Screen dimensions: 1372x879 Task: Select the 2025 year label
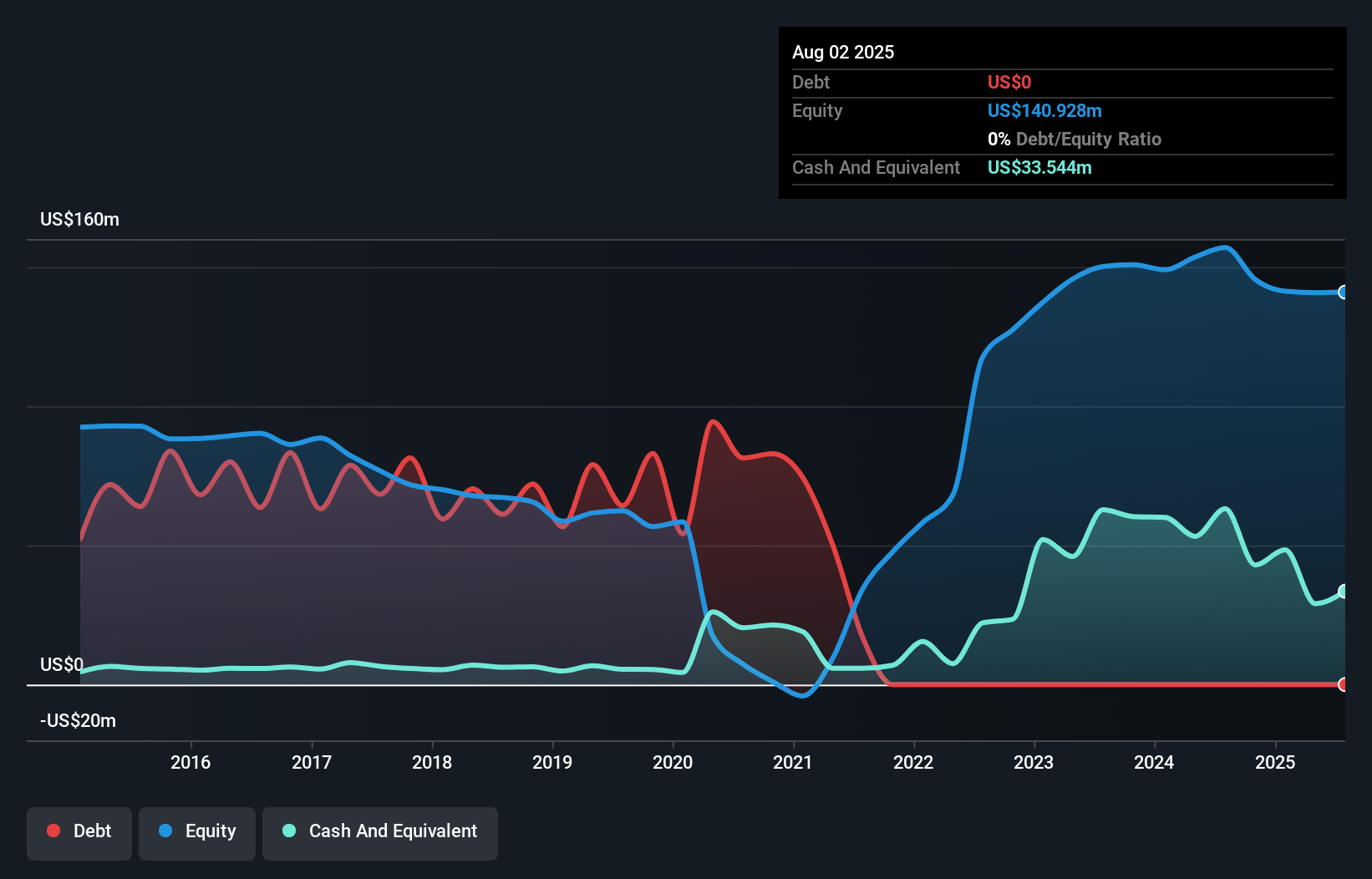[x=1274, y=762]
